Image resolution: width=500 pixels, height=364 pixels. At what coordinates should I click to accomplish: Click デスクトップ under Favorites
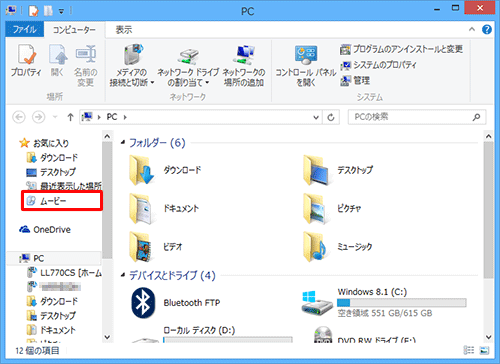coord(51,172)
